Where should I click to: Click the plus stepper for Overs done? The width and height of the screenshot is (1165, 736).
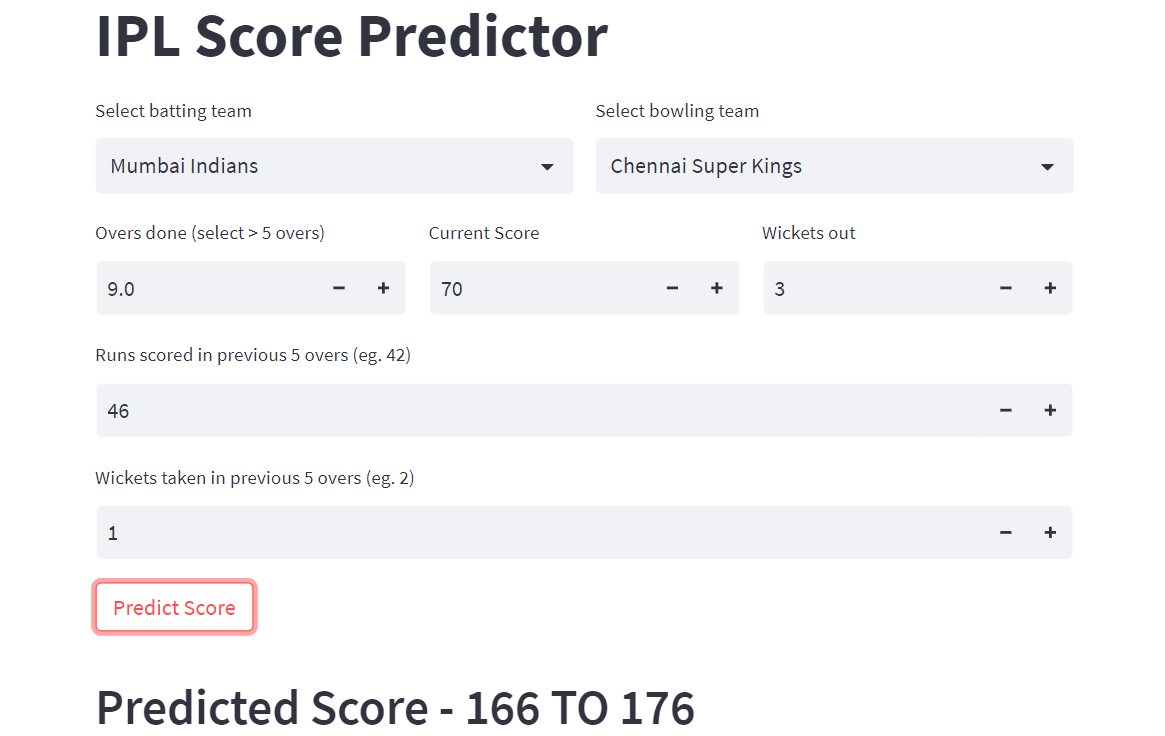point(383,288)
